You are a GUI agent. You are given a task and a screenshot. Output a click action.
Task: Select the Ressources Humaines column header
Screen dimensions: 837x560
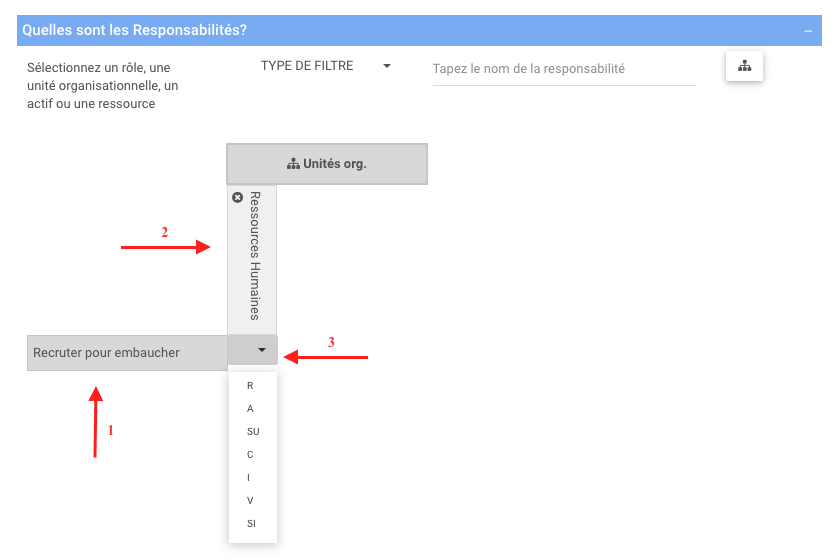click(254, 259)
